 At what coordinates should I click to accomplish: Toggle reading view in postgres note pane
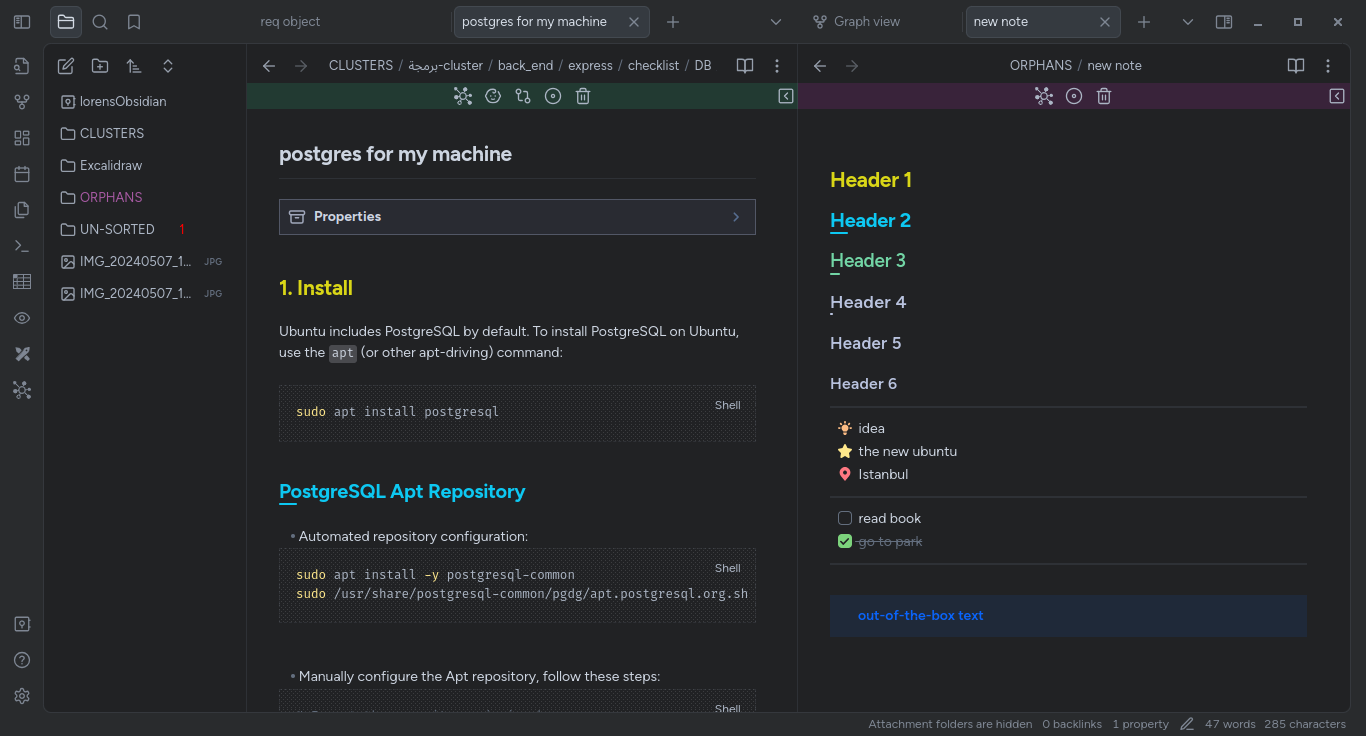point(745,66)
